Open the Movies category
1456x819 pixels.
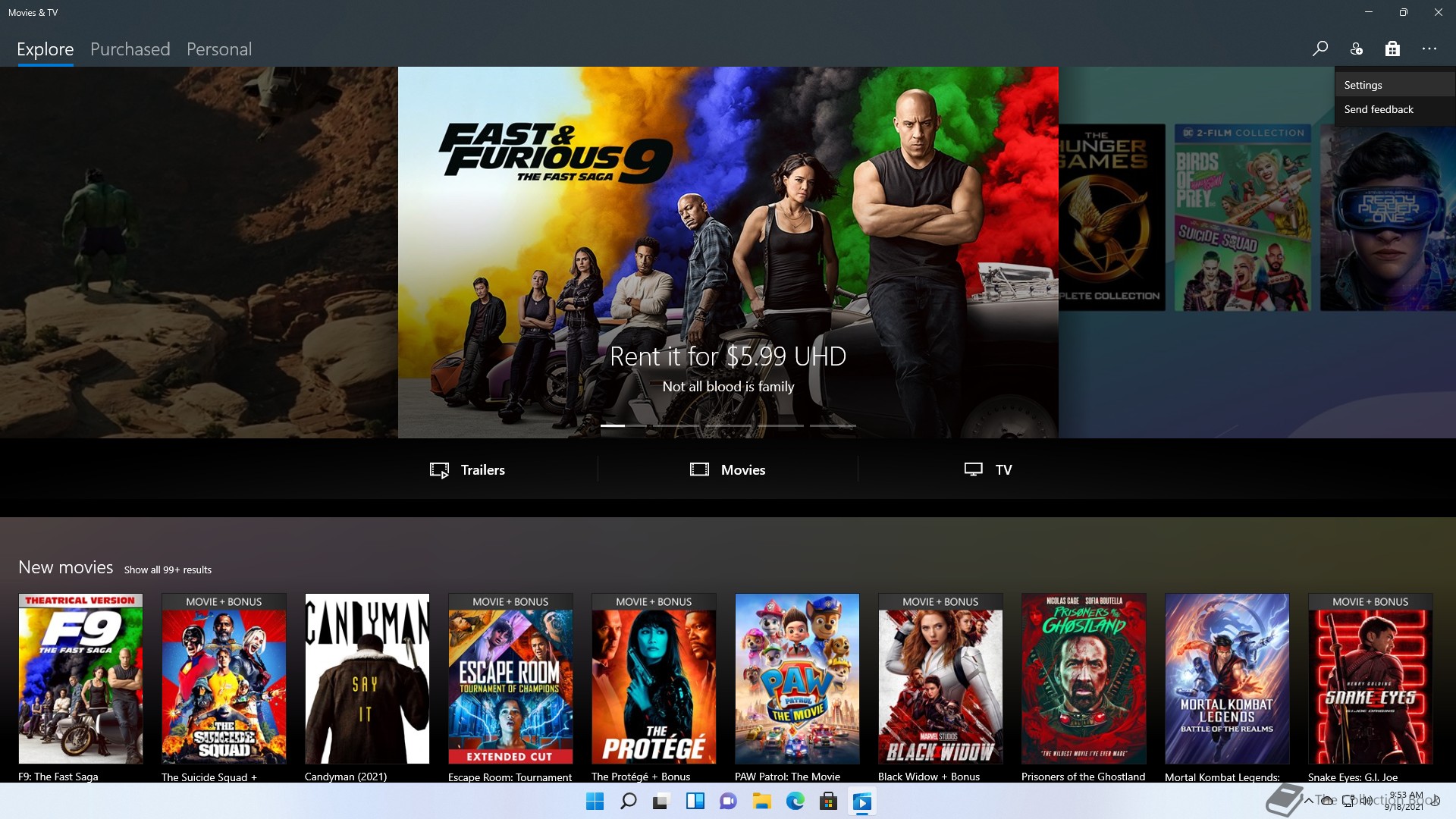coord(728,469)
